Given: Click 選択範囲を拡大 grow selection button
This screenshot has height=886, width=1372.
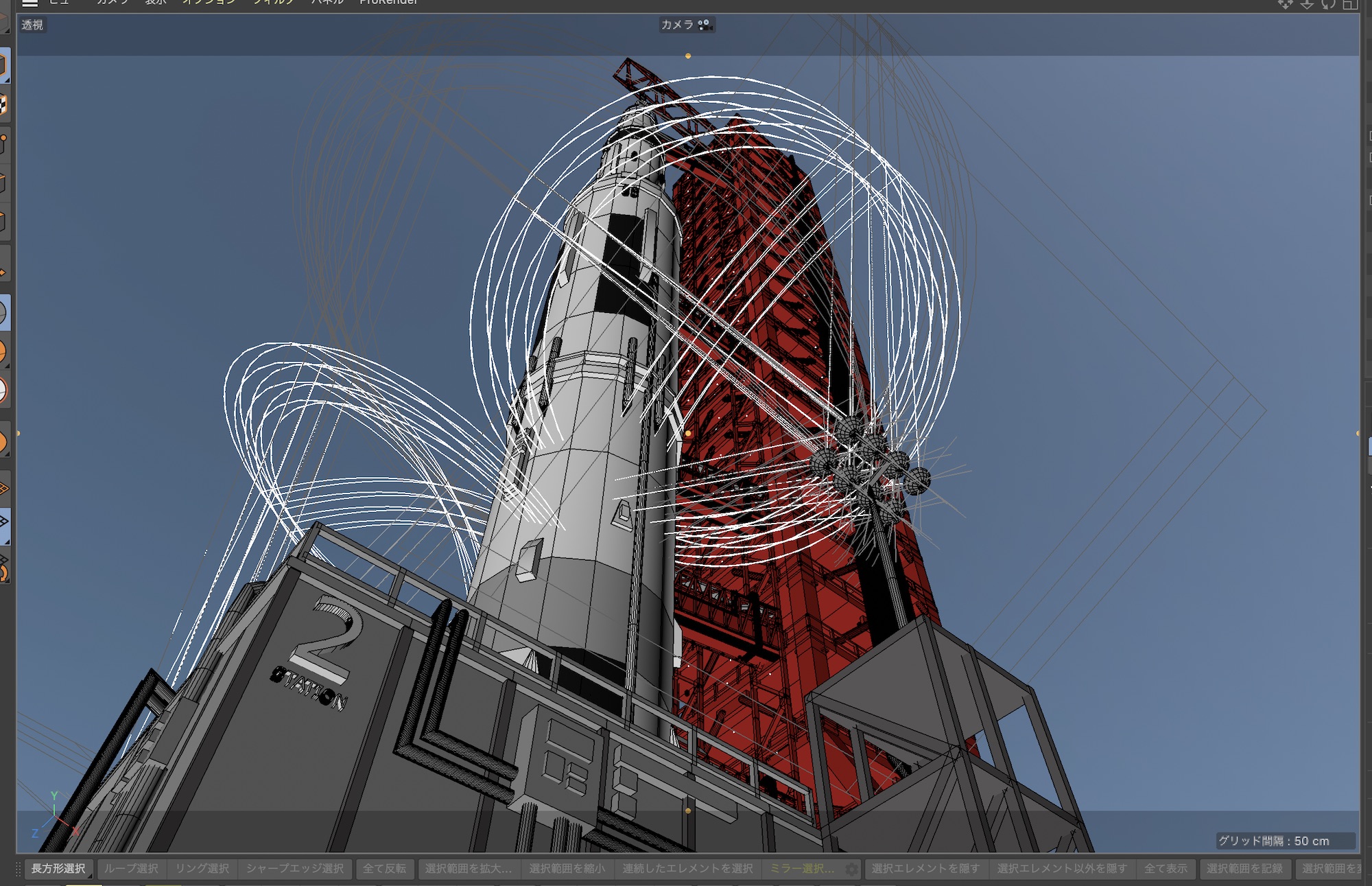Looking at the screenshot, I should click(468, 869).
